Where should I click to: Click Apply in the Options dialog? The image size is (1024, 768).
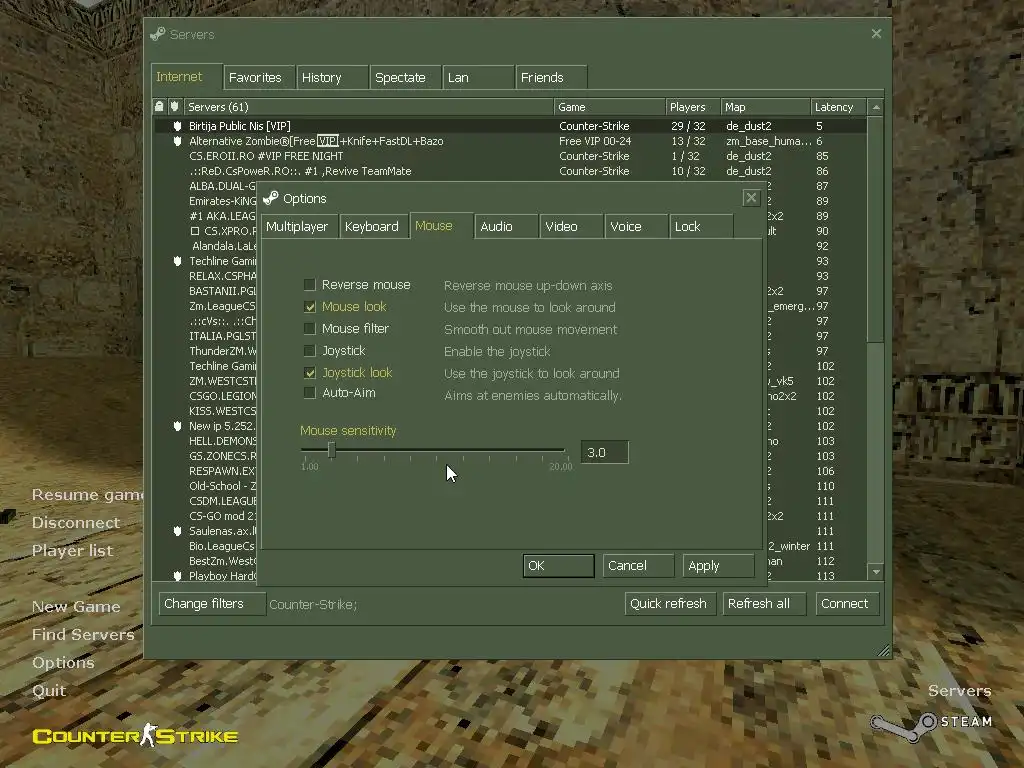718,566
